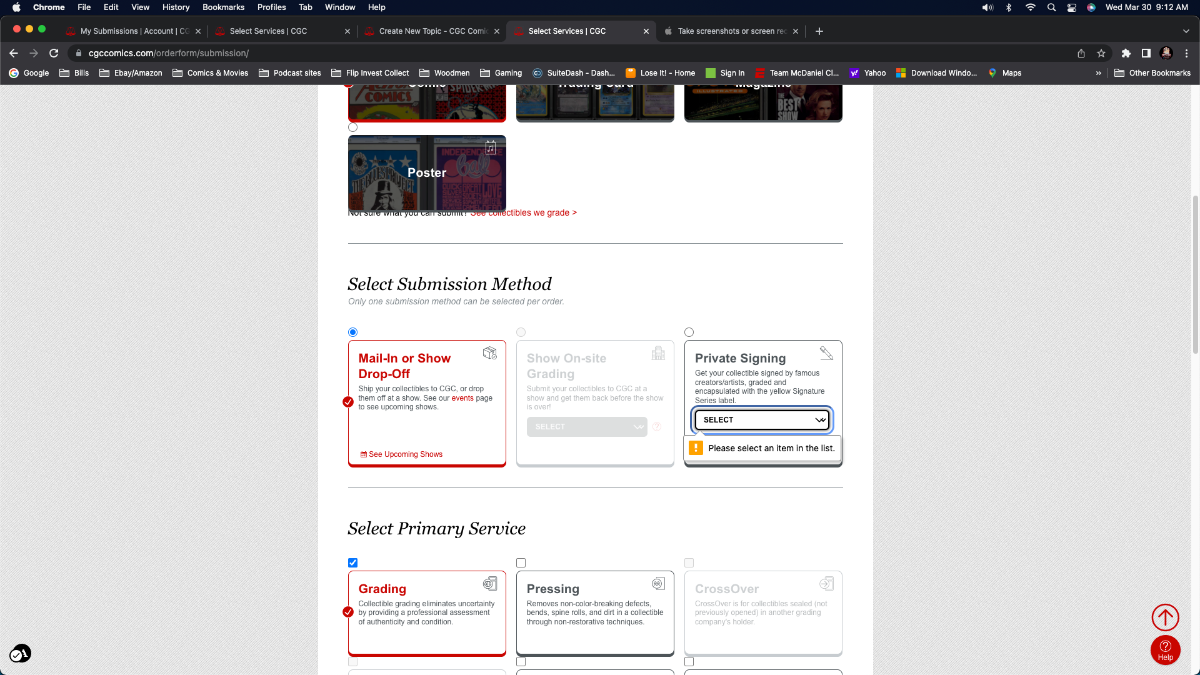Click the See Upcoming Shows link
The height and width of the screenshot is (675, 1200).
[x=401, y=454]
